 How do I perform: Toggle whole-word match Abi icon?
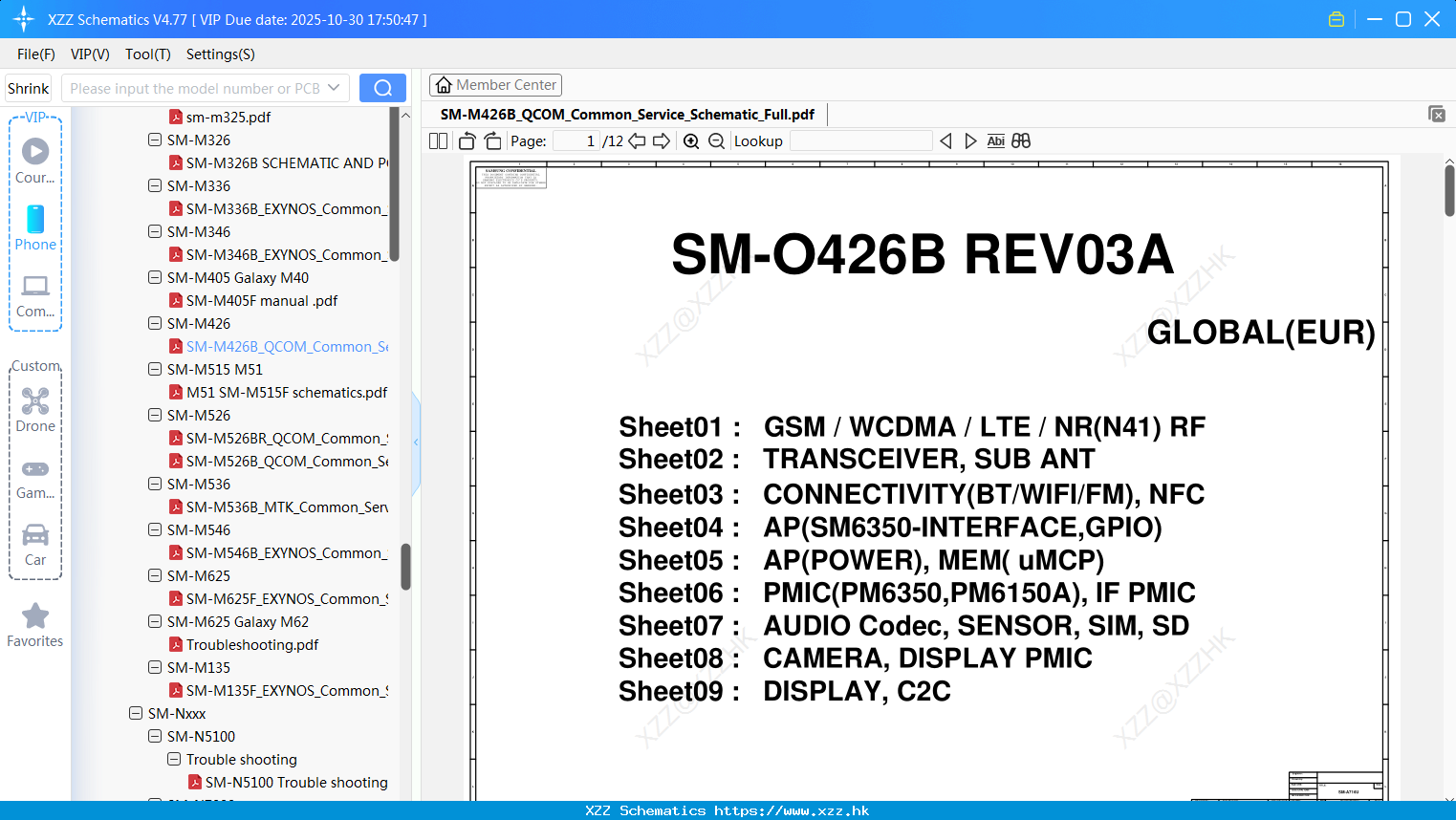(995, 141)
